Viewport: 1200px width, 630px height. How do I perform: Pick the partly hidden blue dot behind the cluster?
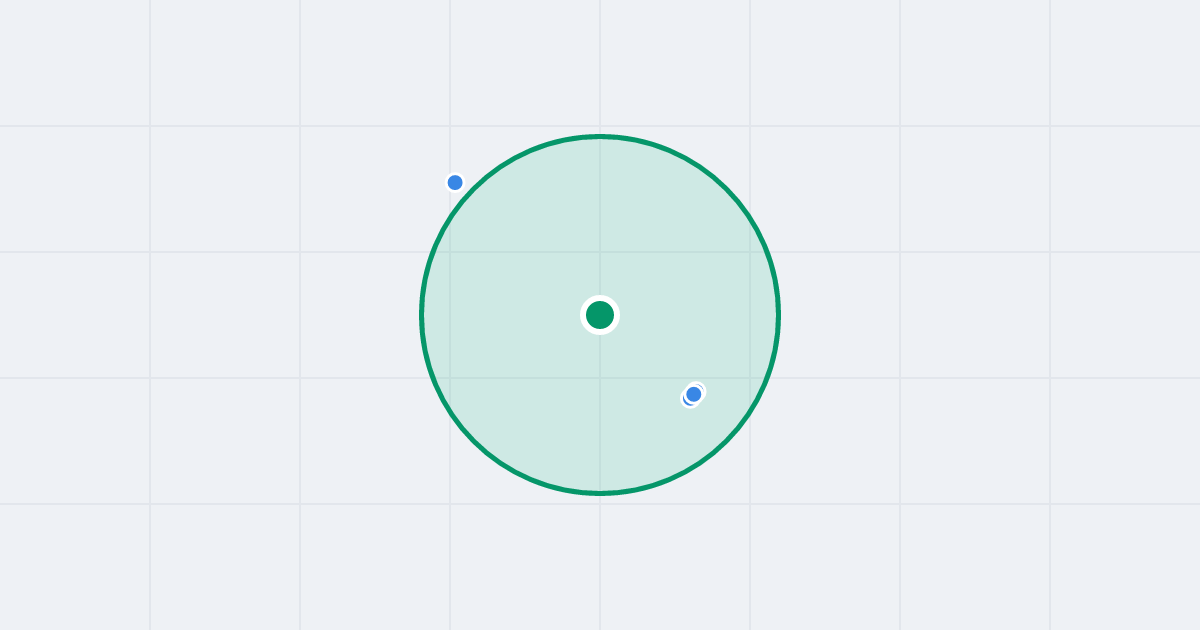687,400
